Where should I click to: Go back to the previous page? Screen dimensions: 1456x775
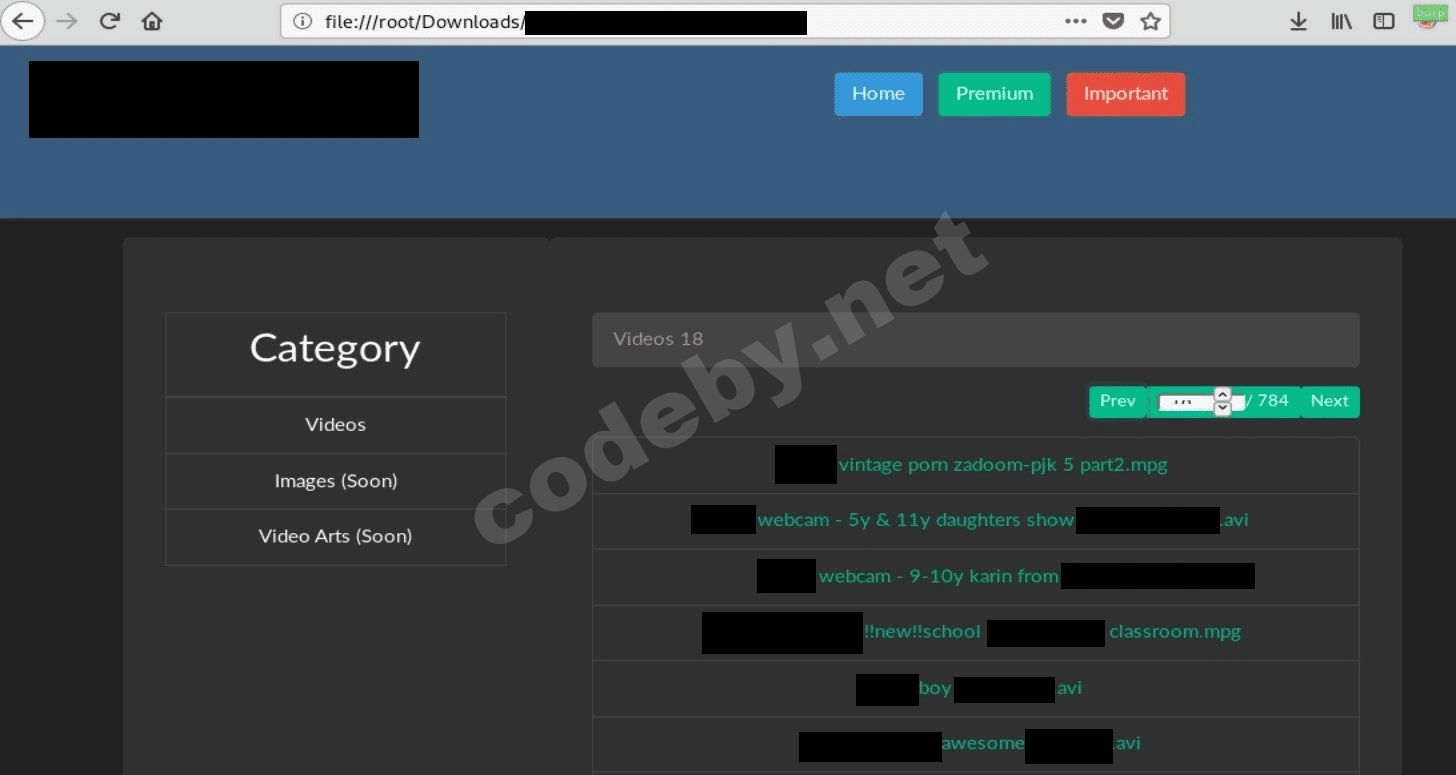coord(22,21)
